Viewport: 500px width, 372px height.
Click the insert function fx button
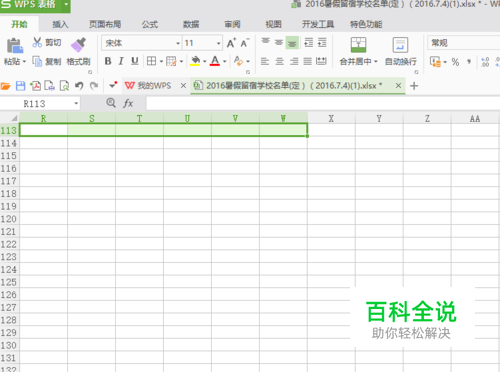tap(128, 103)
